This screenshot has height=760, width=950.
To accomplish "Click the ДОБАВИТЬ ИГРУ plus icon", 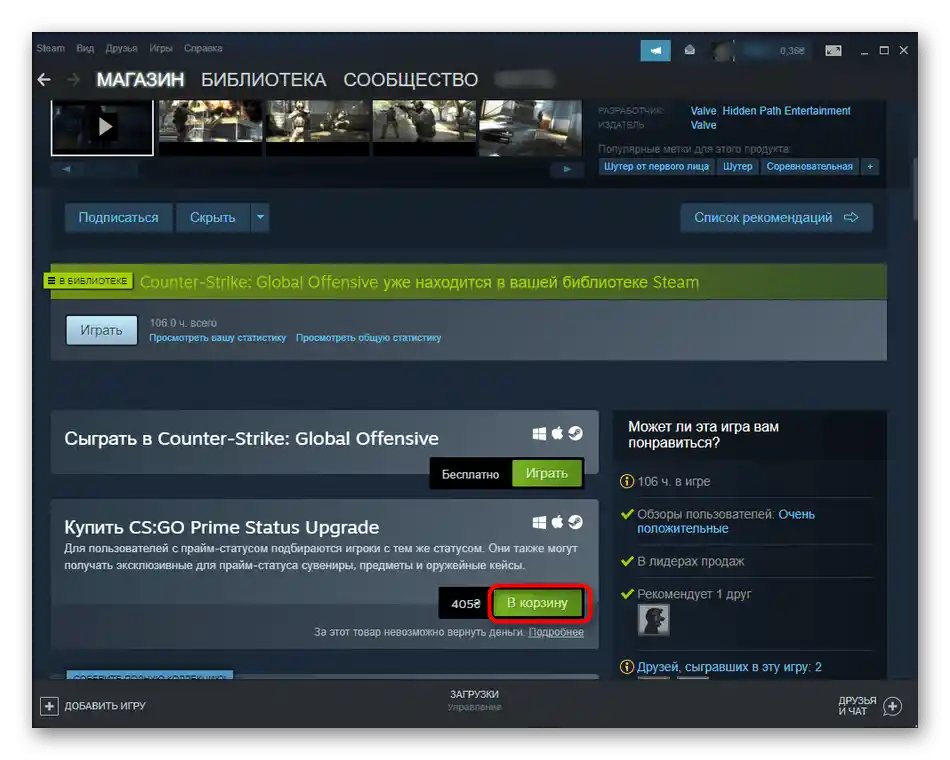I will click(49, 706).
